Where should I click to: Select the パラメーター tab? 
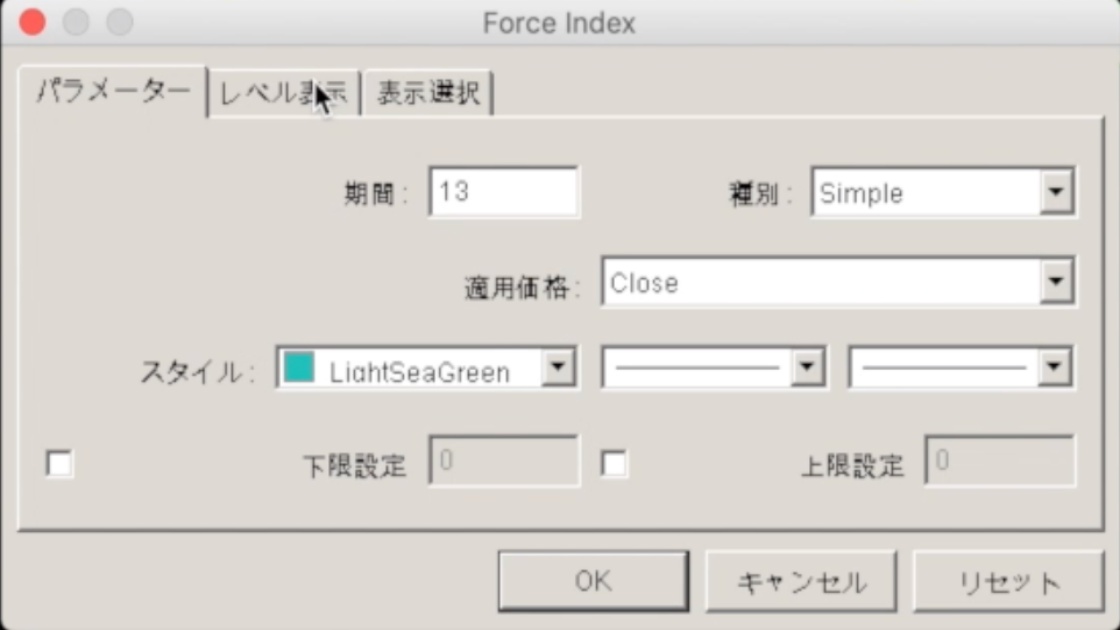click(x=113, y=91)
